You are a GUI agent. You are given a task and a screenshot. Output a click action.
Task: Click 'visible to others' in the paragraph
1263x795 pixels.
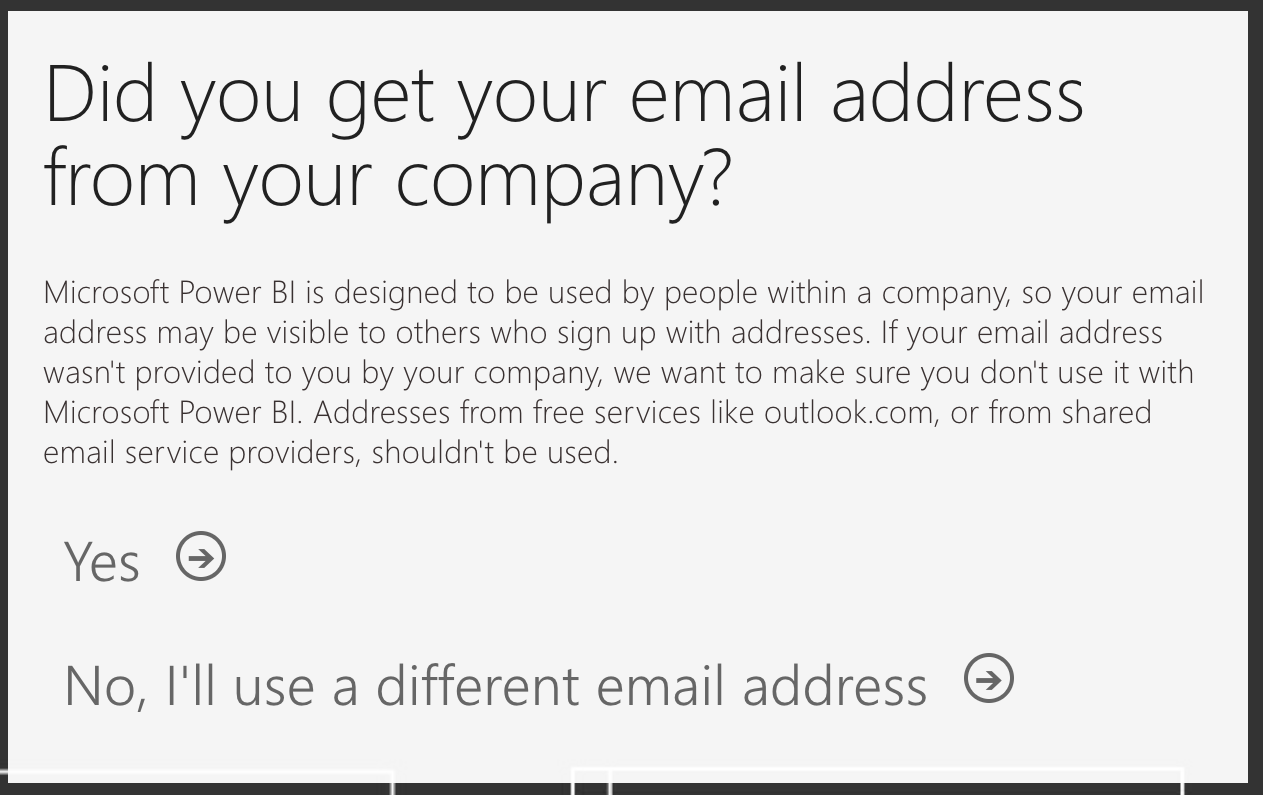click(x=377, y=333)
